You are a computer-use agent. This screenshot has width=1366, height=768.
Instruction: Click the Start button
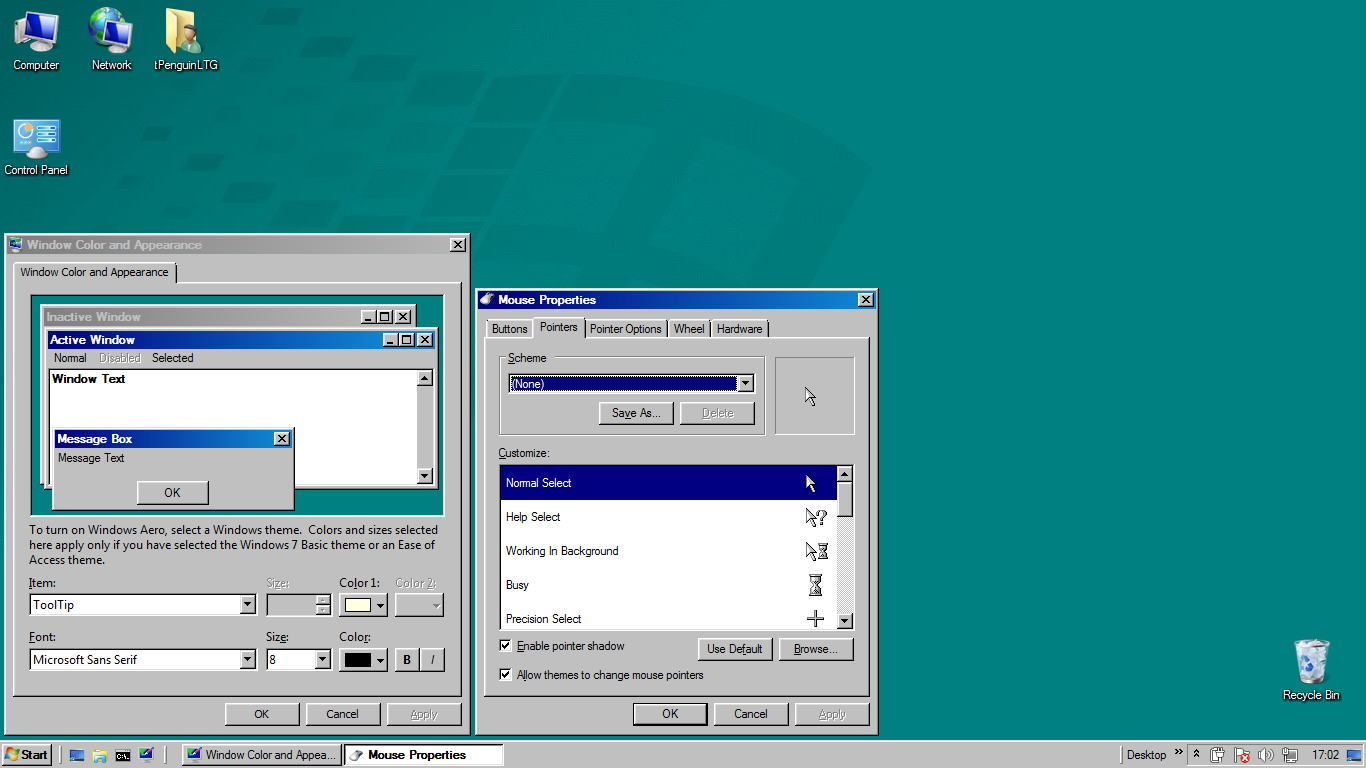[27, 755]
